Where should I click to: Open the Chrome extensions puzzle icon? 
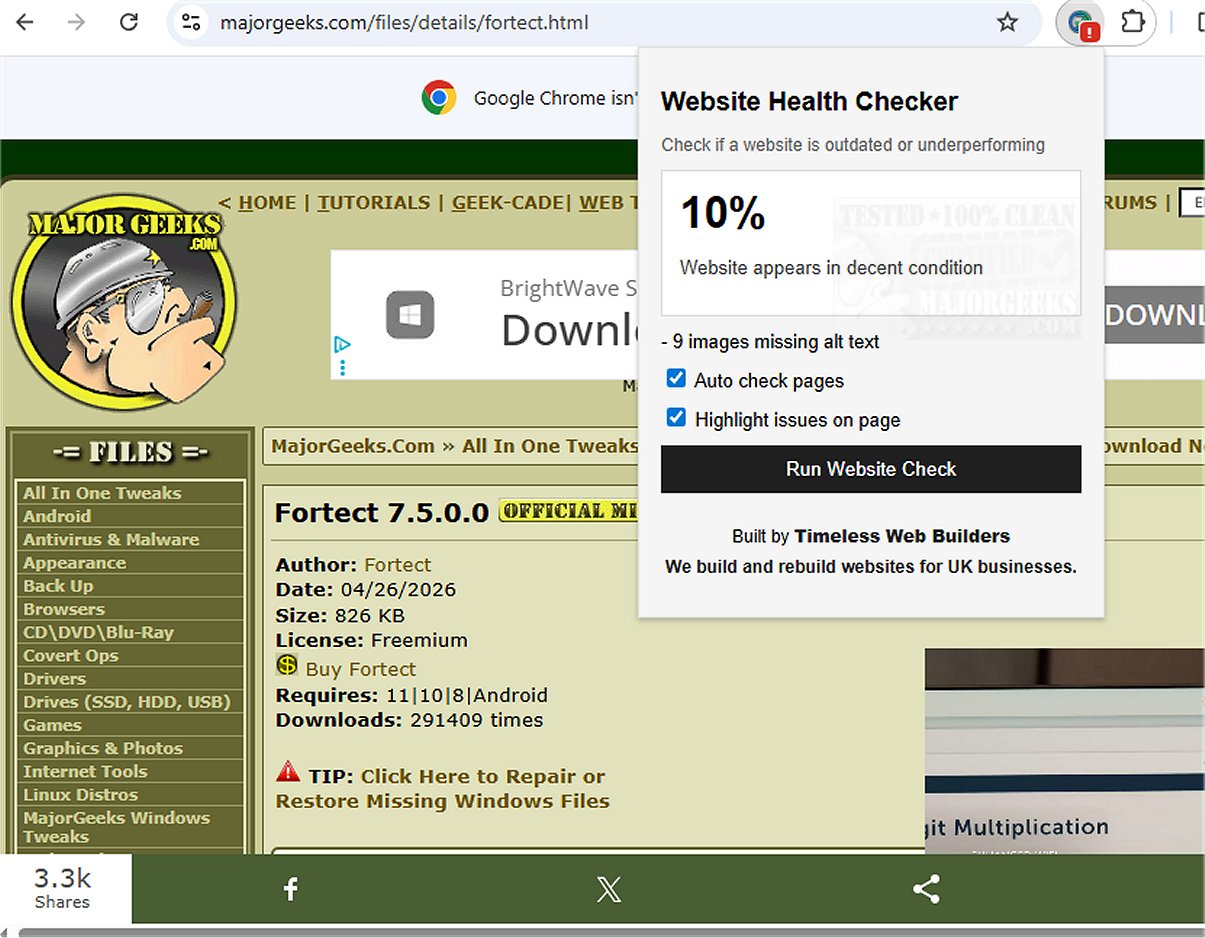(1133, 22)
